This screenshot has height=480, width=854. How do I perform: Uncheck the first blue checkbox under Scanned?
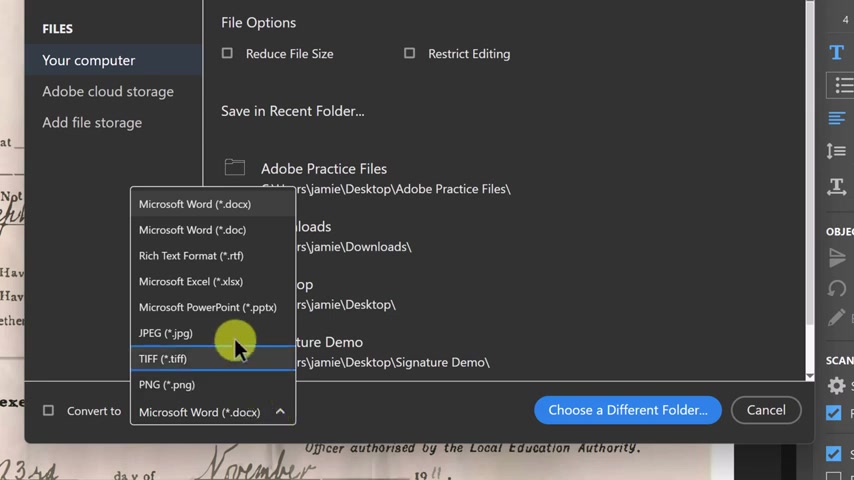tap(834, 413)
